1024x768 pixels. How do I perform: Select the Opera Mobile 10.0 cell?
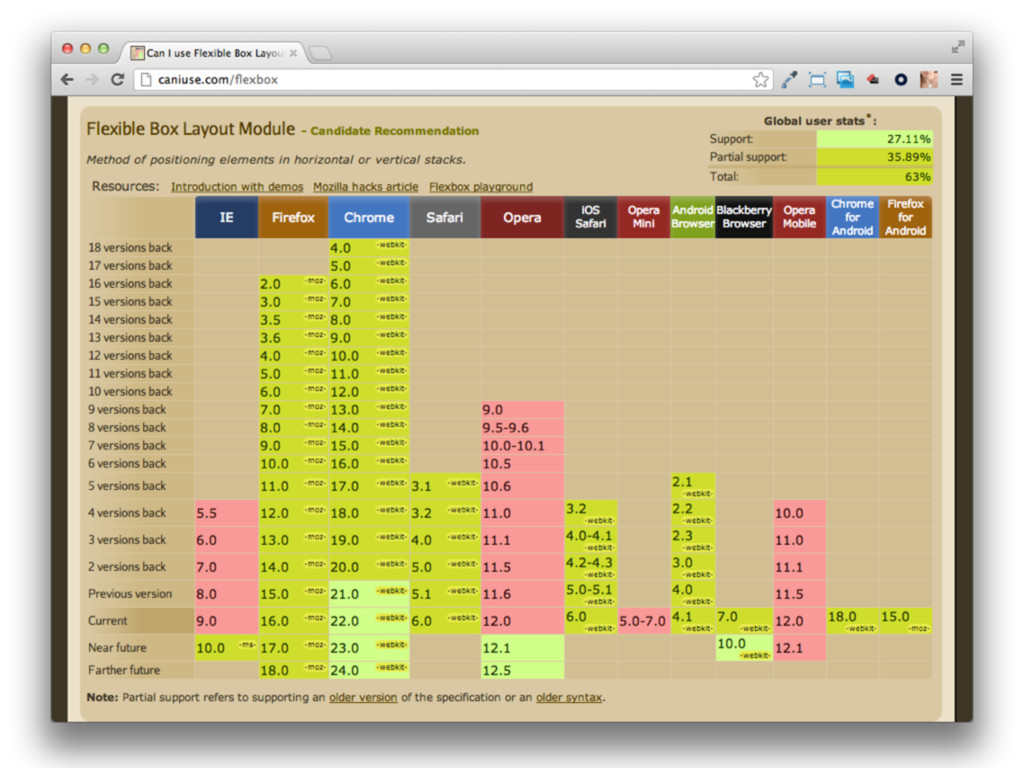tap(799, 513)
